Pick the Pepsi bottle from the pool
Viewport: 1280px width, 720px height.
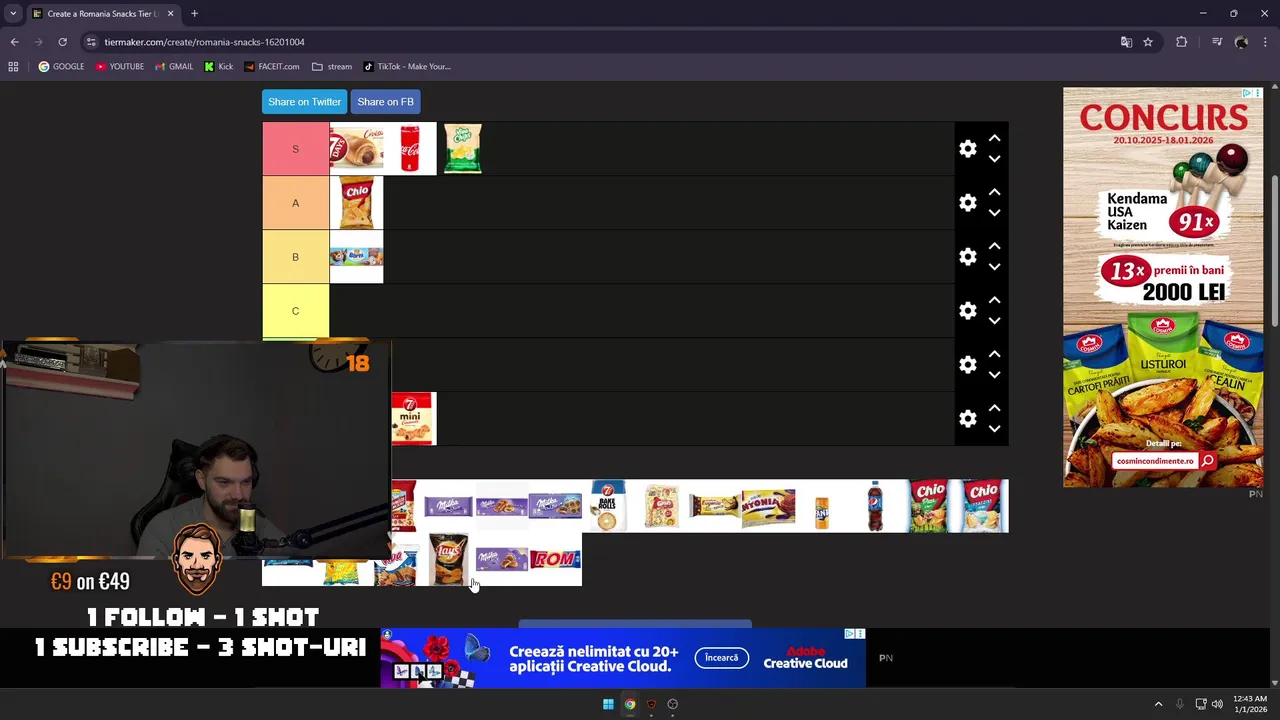point(875,506)
